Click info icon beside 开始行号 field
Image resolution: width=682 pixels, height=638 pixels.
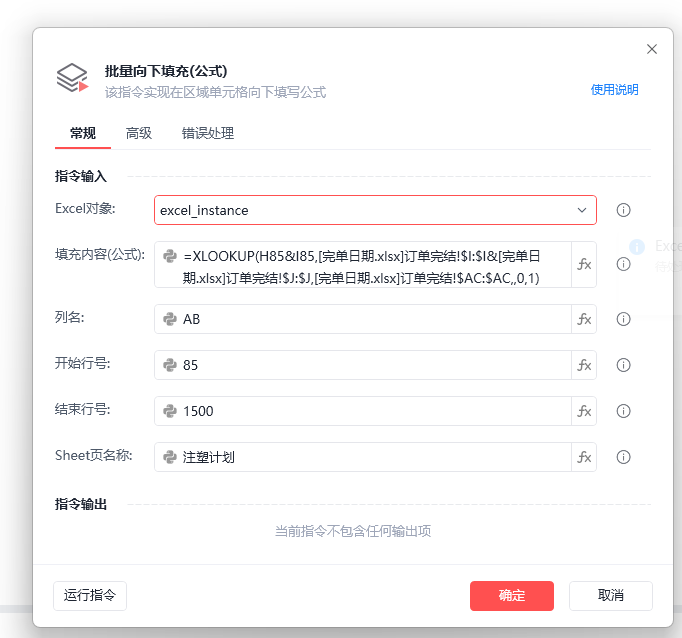(623, 365)
